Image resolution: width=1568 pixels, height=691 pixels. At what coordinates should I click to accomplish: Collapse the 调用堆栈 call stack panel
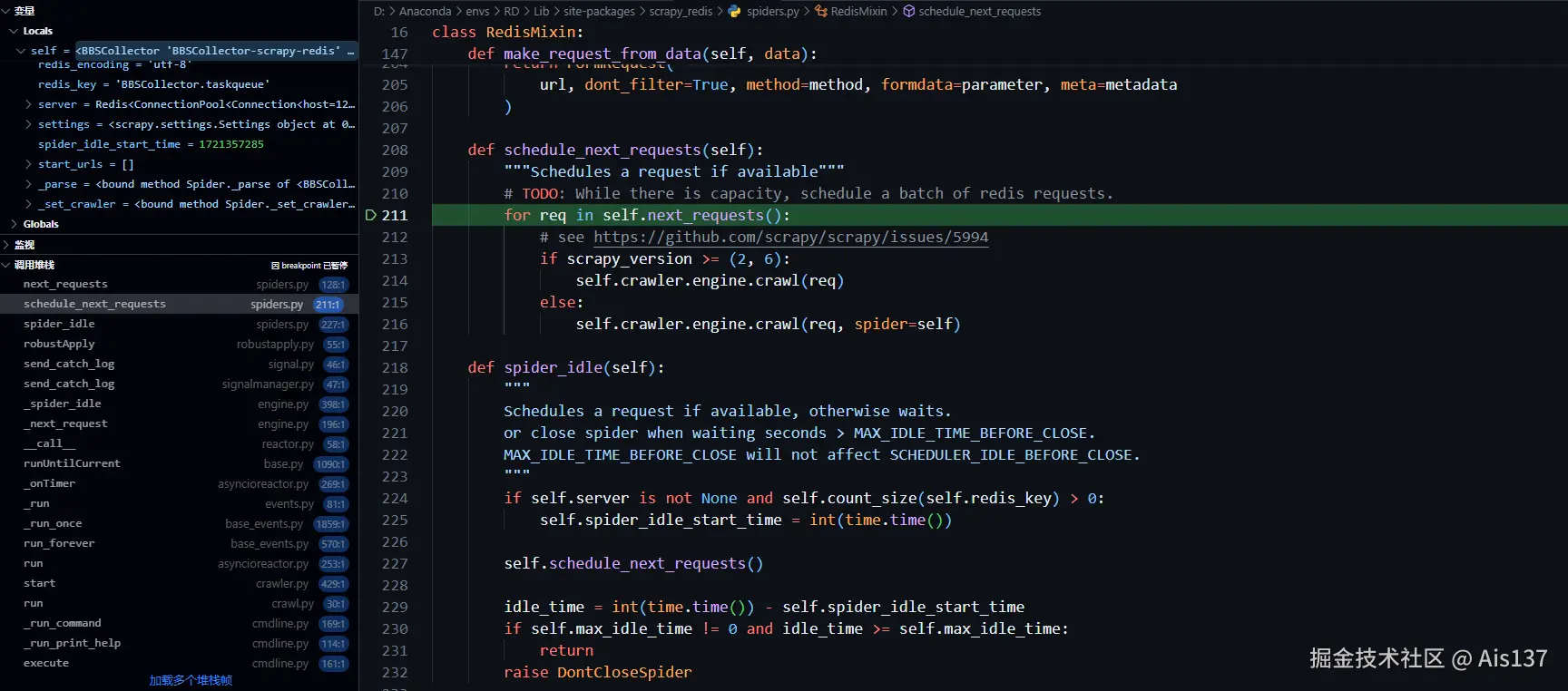[x=7, y=265]
